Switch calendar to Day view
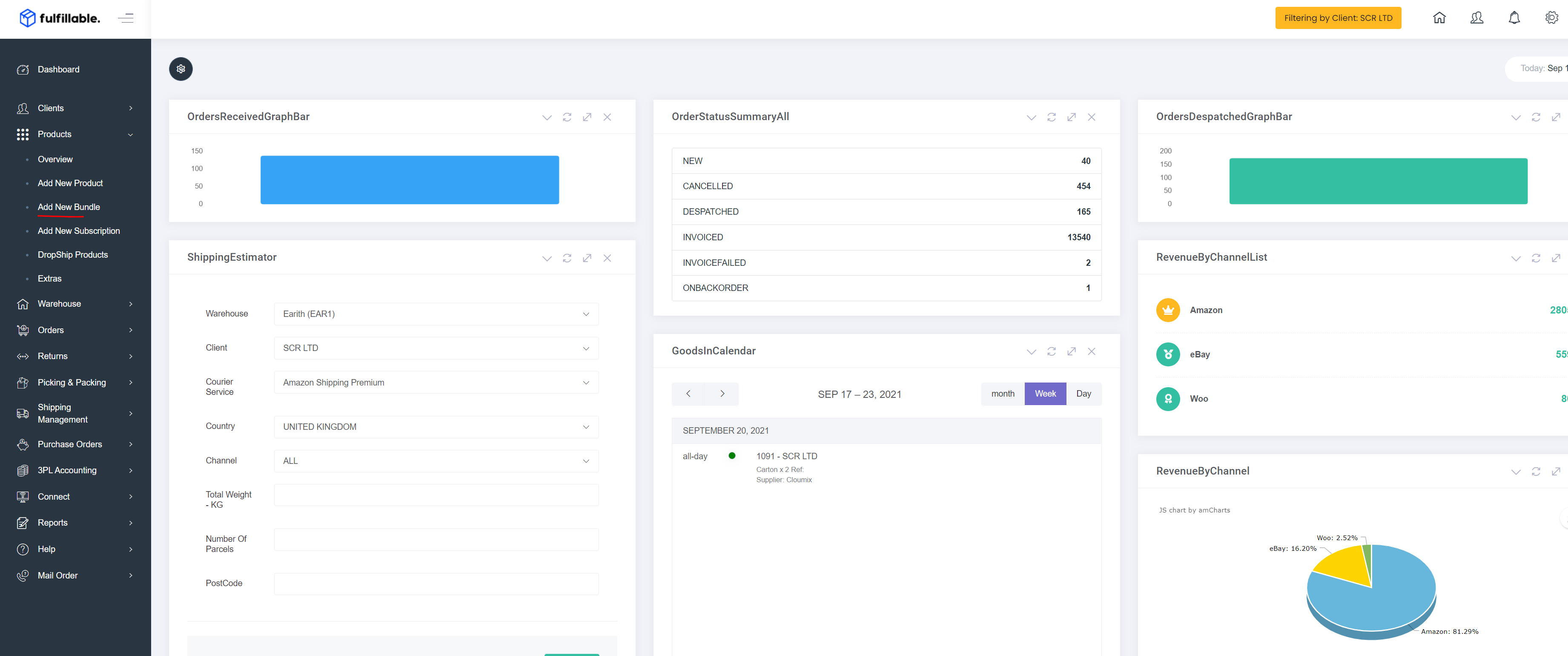The width and height of the screenshot is (1568, 656). point(1084,394)
